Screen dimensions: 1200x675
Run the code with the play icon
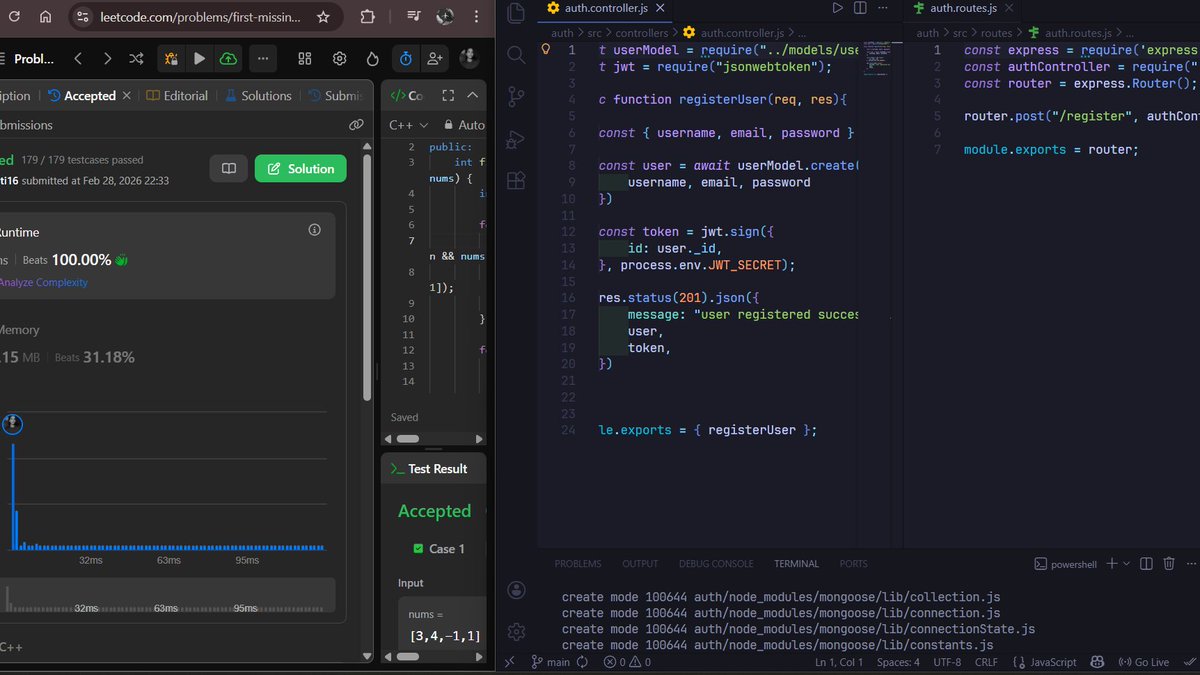coord(200,59)
